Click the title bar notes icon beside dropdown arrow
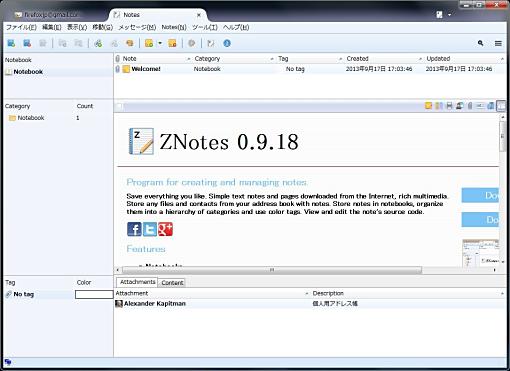Image resolution: width=510 pixels, height=371 pixels. point(439,15)
